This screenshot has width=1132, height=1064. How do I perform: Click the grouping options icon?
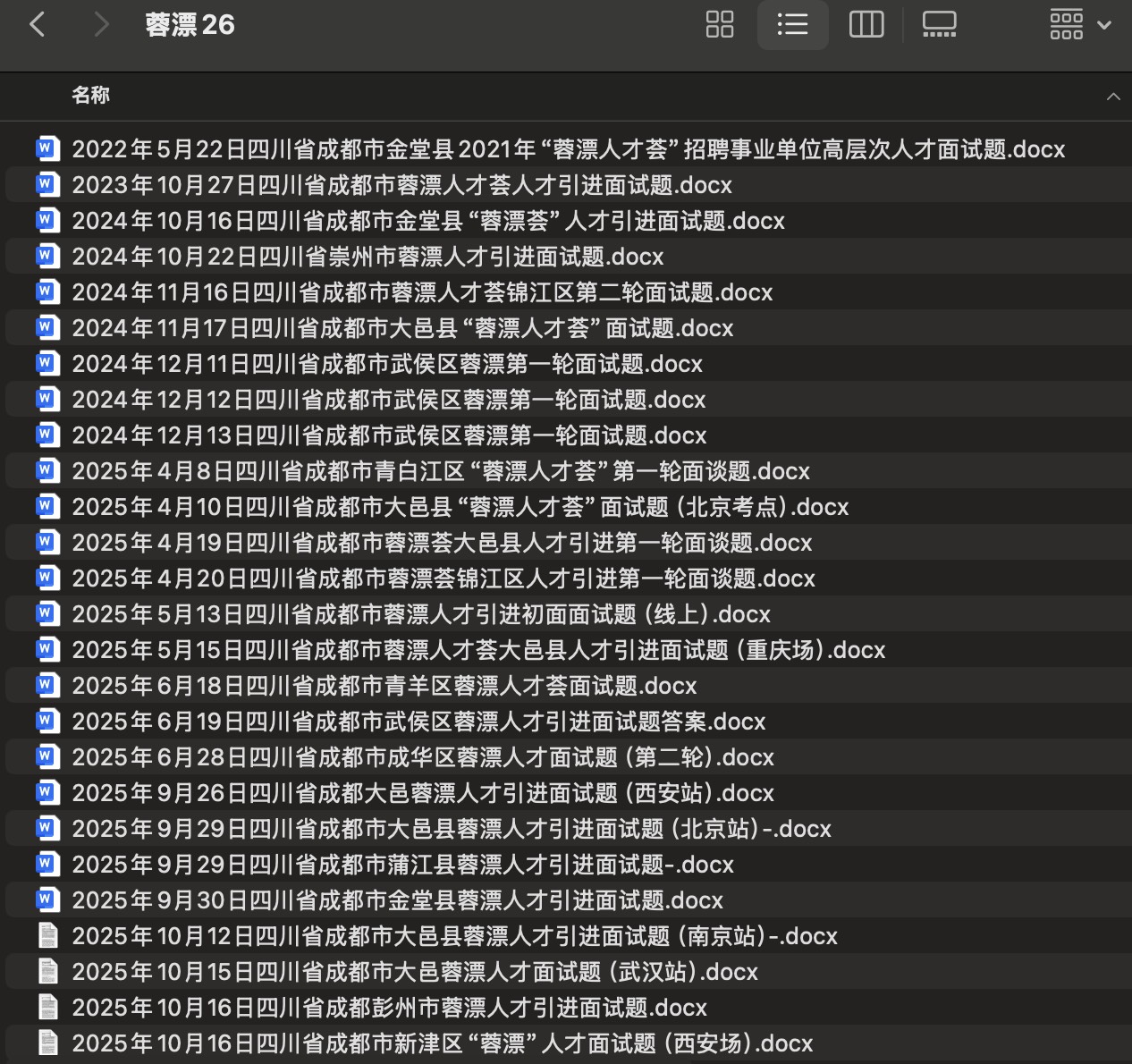[x=1067, y=25]
